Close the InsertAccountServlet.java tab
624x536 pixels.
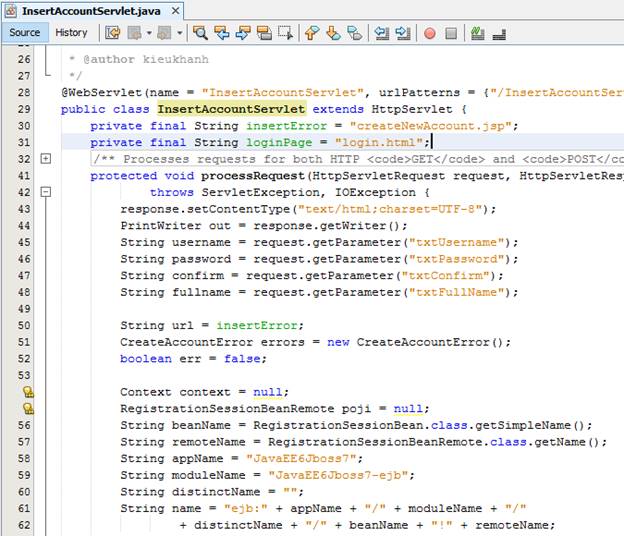[x=175, y=11]
